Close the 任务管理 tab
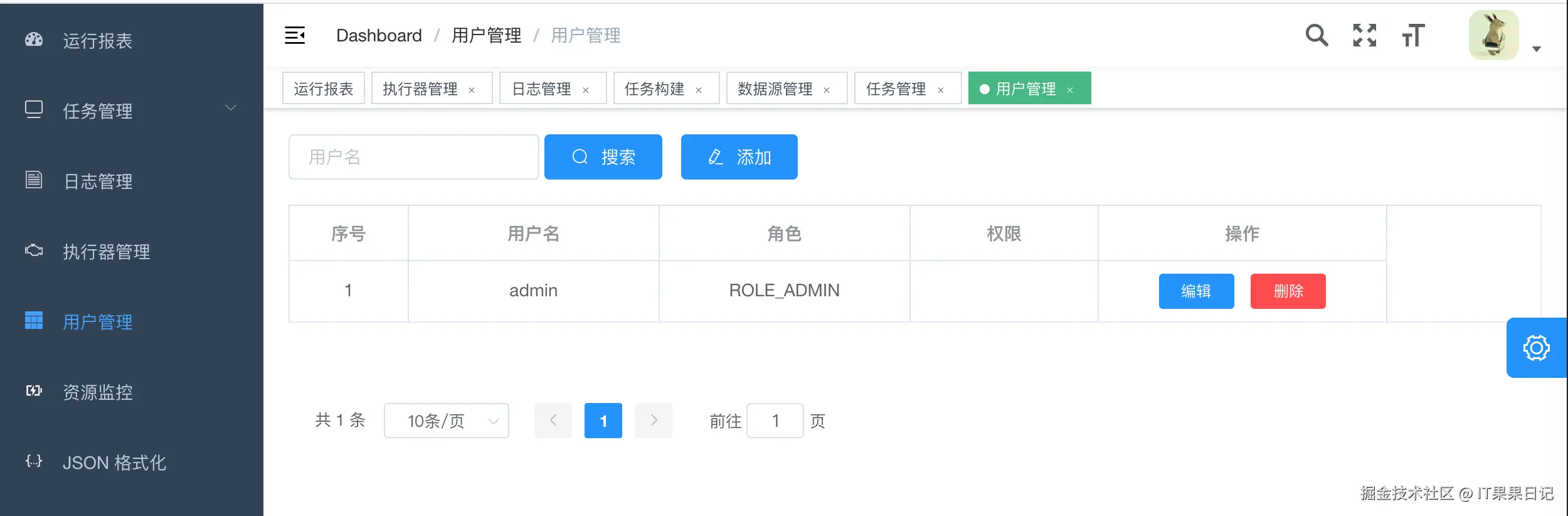Image resolution: width=1568 pixels, height=516 pixels. (x=941, y=90)
